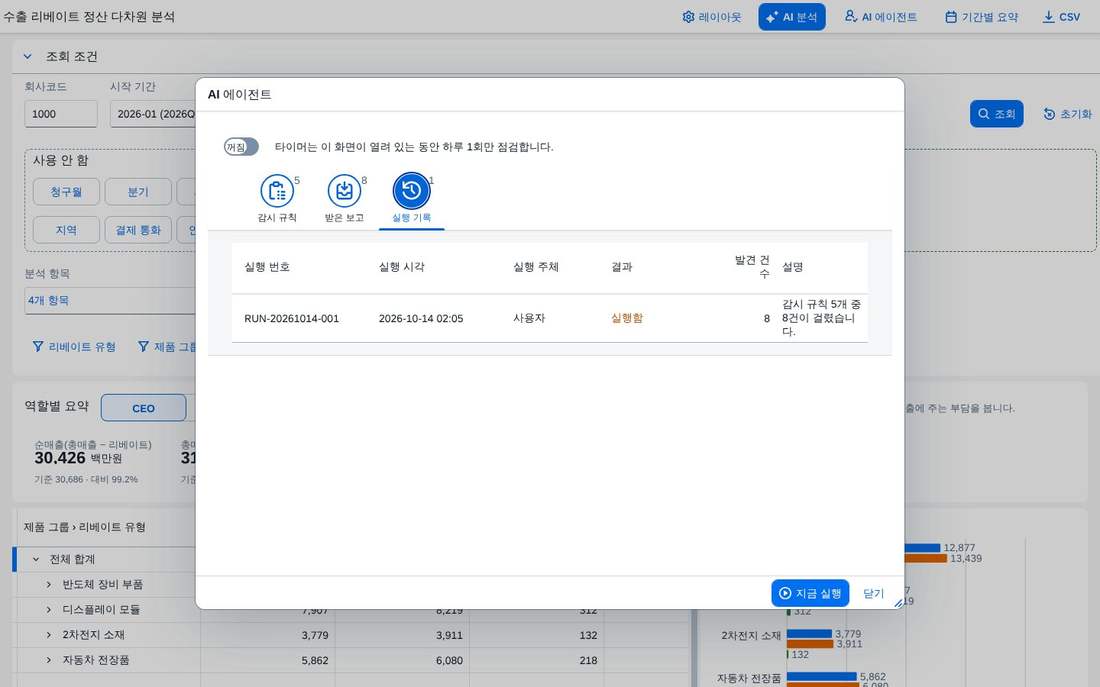Click the 조회 search button
The width and height of the screenshot is (1100, 687).
point(997,114)
